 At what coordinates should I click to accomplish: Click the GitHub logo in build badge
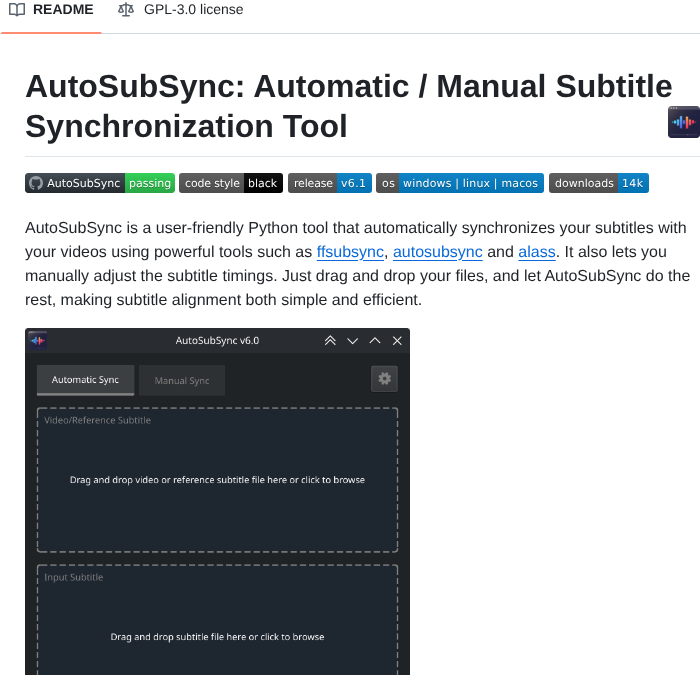click(36, 183)
